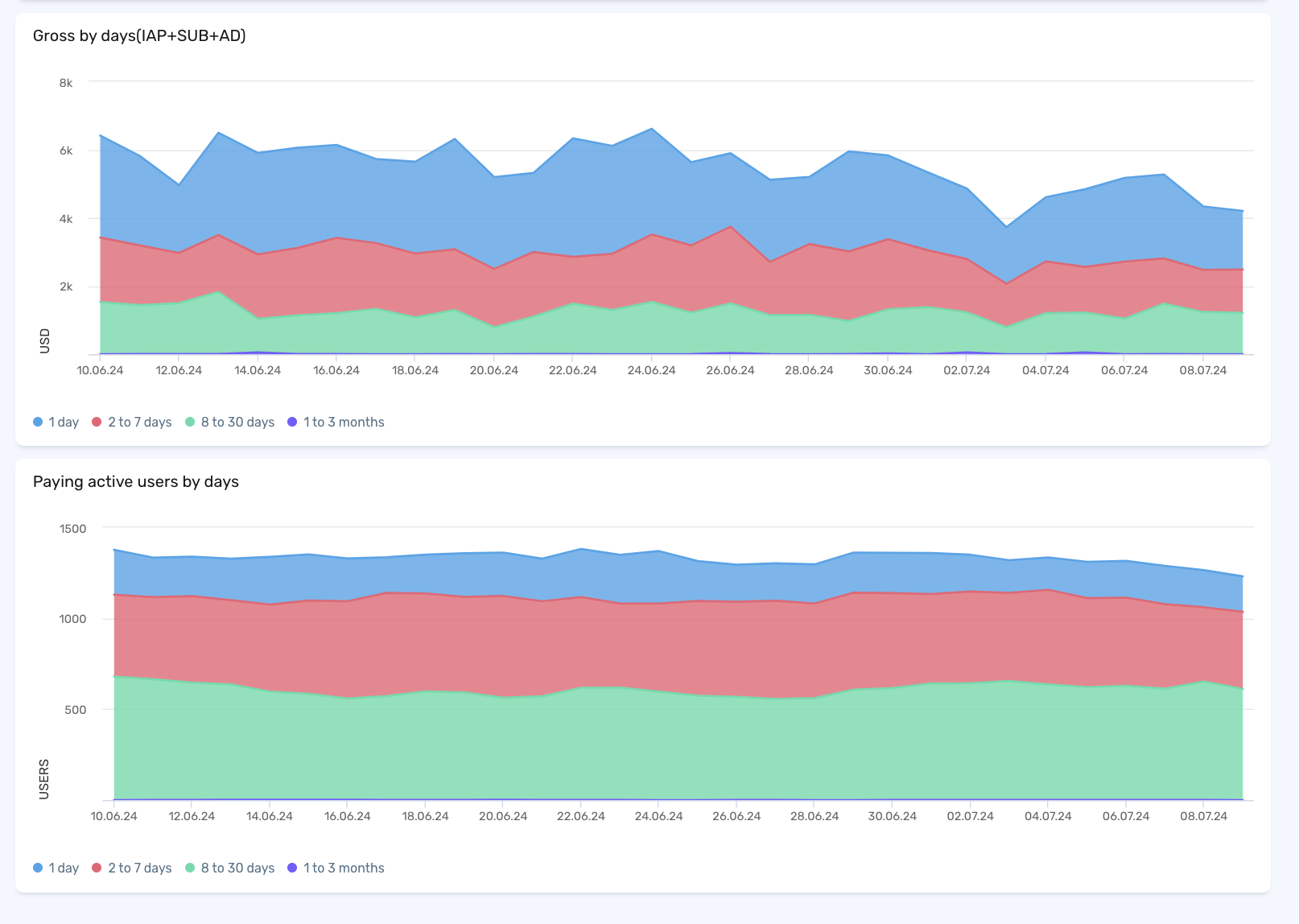The image size is (1299, 924).
Task: Toggle '1 day' series in Gross chart legend
Action: (56, 422)
